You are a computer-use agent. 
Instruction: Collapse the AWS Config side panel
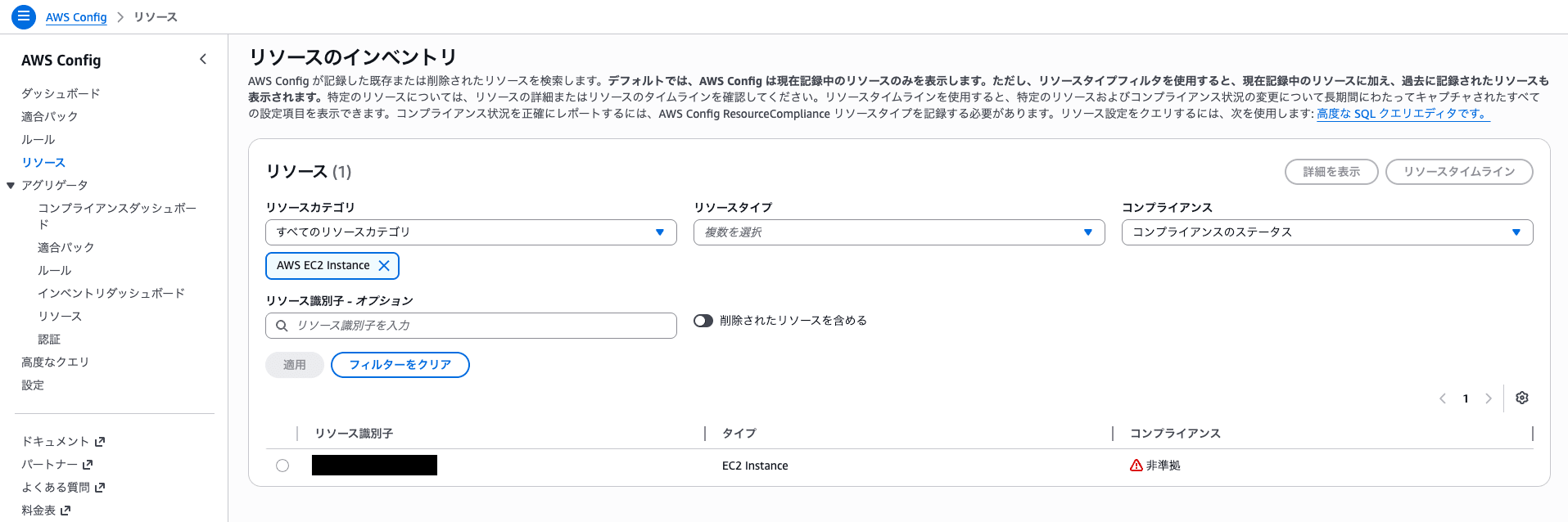(203, 59)
